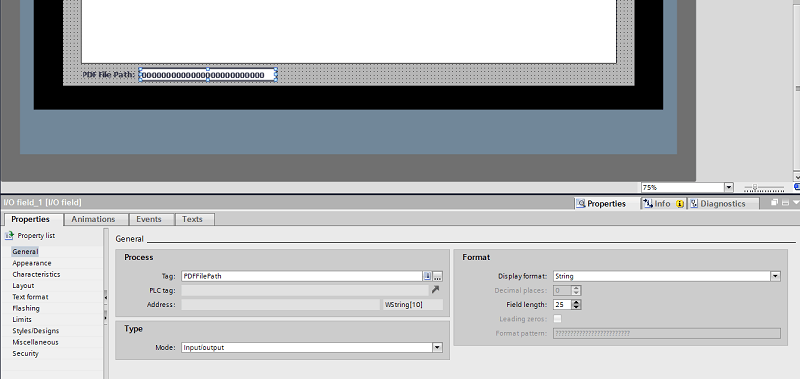Toggle the Leading zeros checkbox

click(558, 319)
